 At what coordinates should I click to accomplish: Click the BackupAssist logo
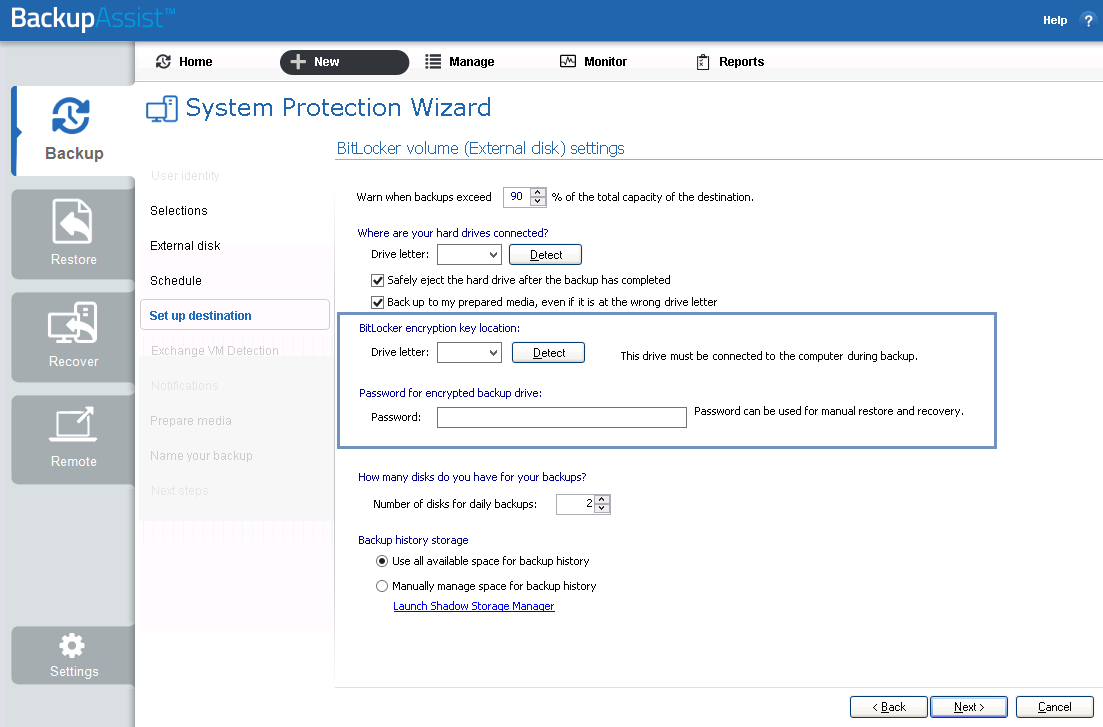click(x=93, y=18)
